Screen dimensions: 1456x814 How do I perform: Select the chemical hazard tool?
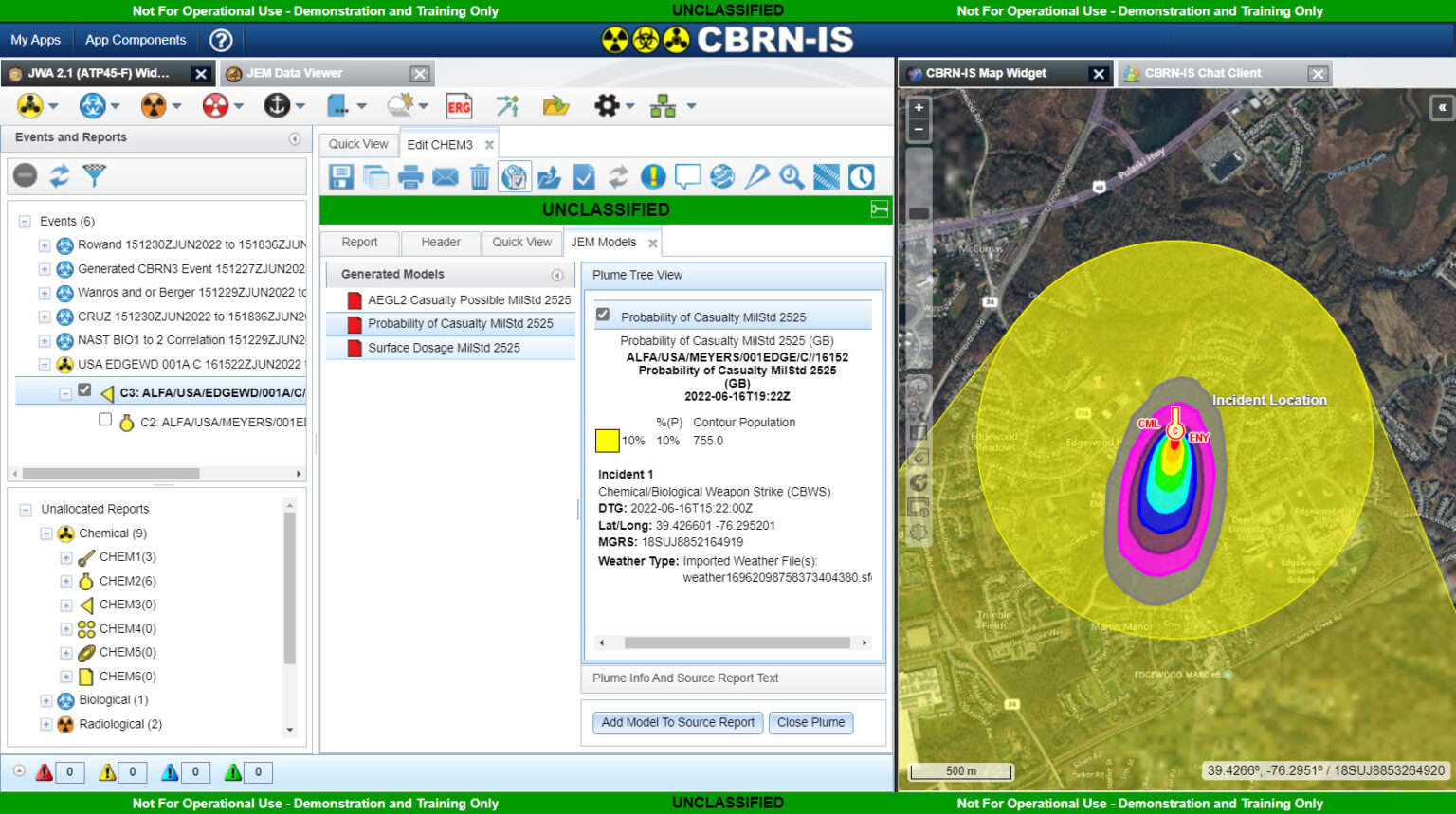[x=31, y=105]
